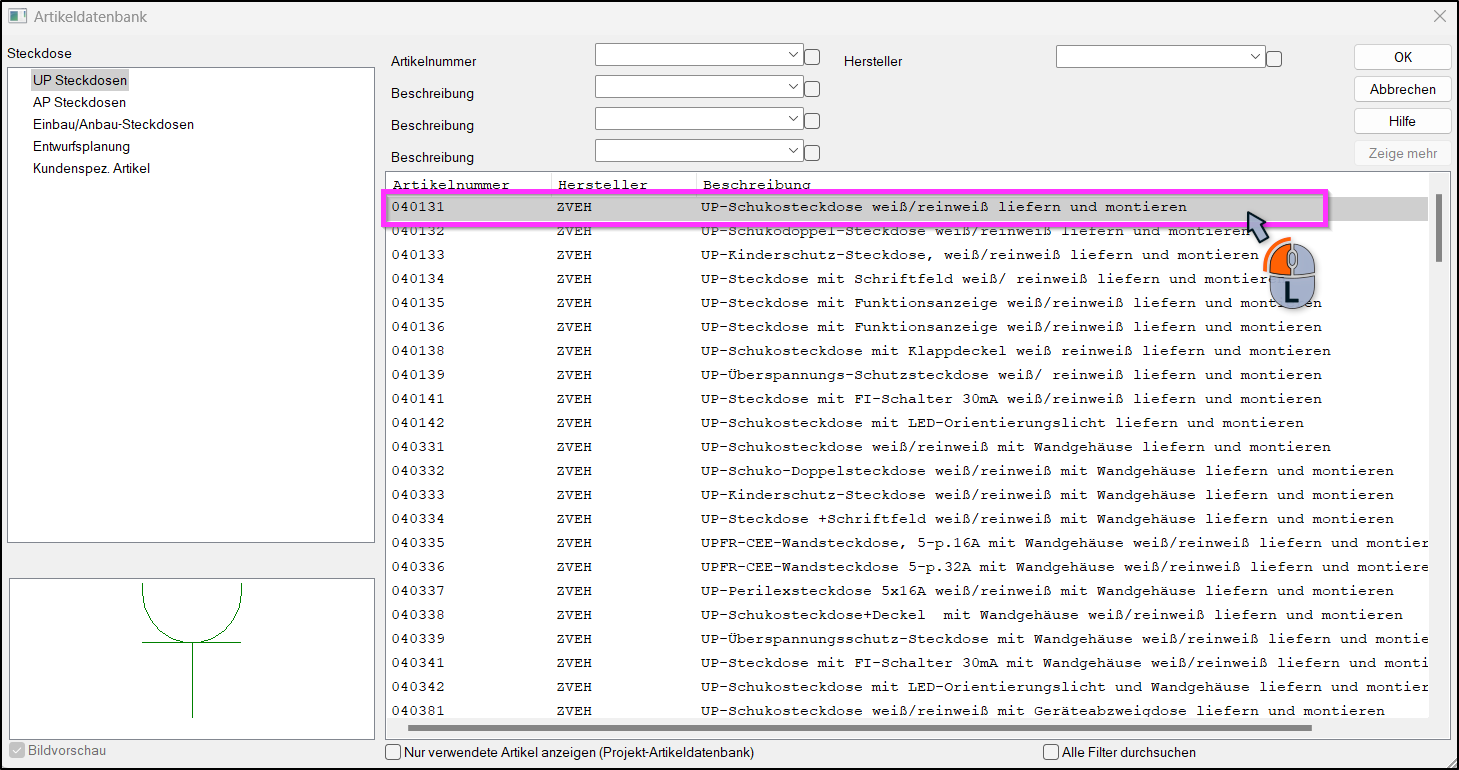Select Kundenspez. Artikel category
This screenshot has width=1459, height=770.
tap(91, 168)
